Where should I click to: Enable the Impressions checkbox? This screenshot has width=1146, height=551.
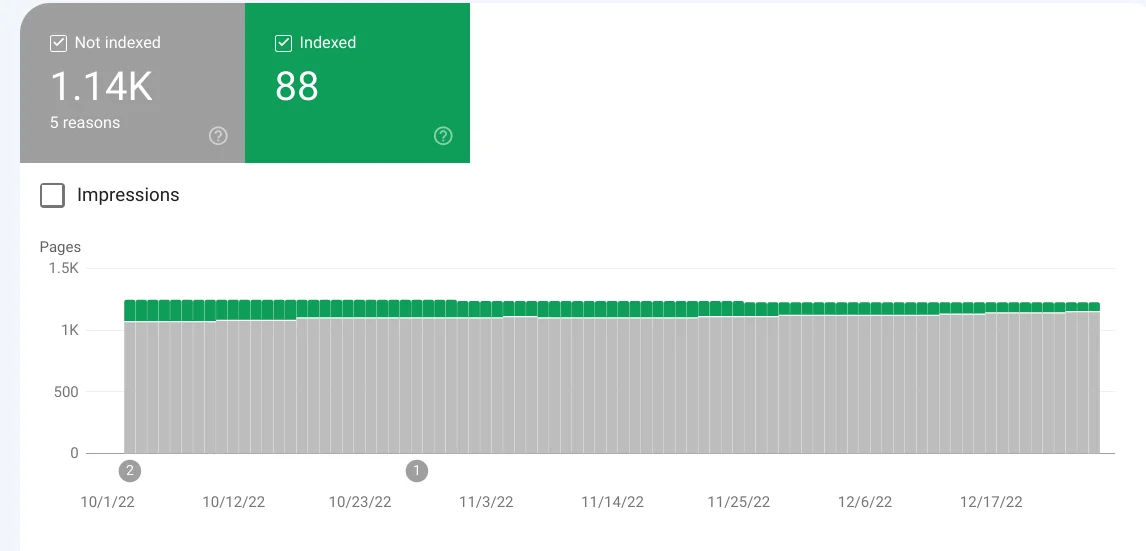52,196
